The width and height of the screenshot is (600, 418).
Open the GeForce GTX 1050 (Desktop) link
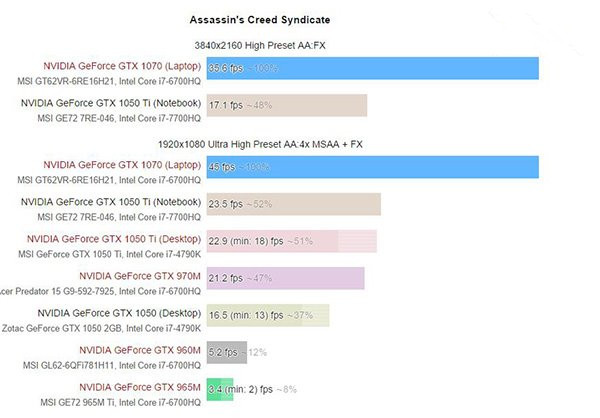pos(119,312)
